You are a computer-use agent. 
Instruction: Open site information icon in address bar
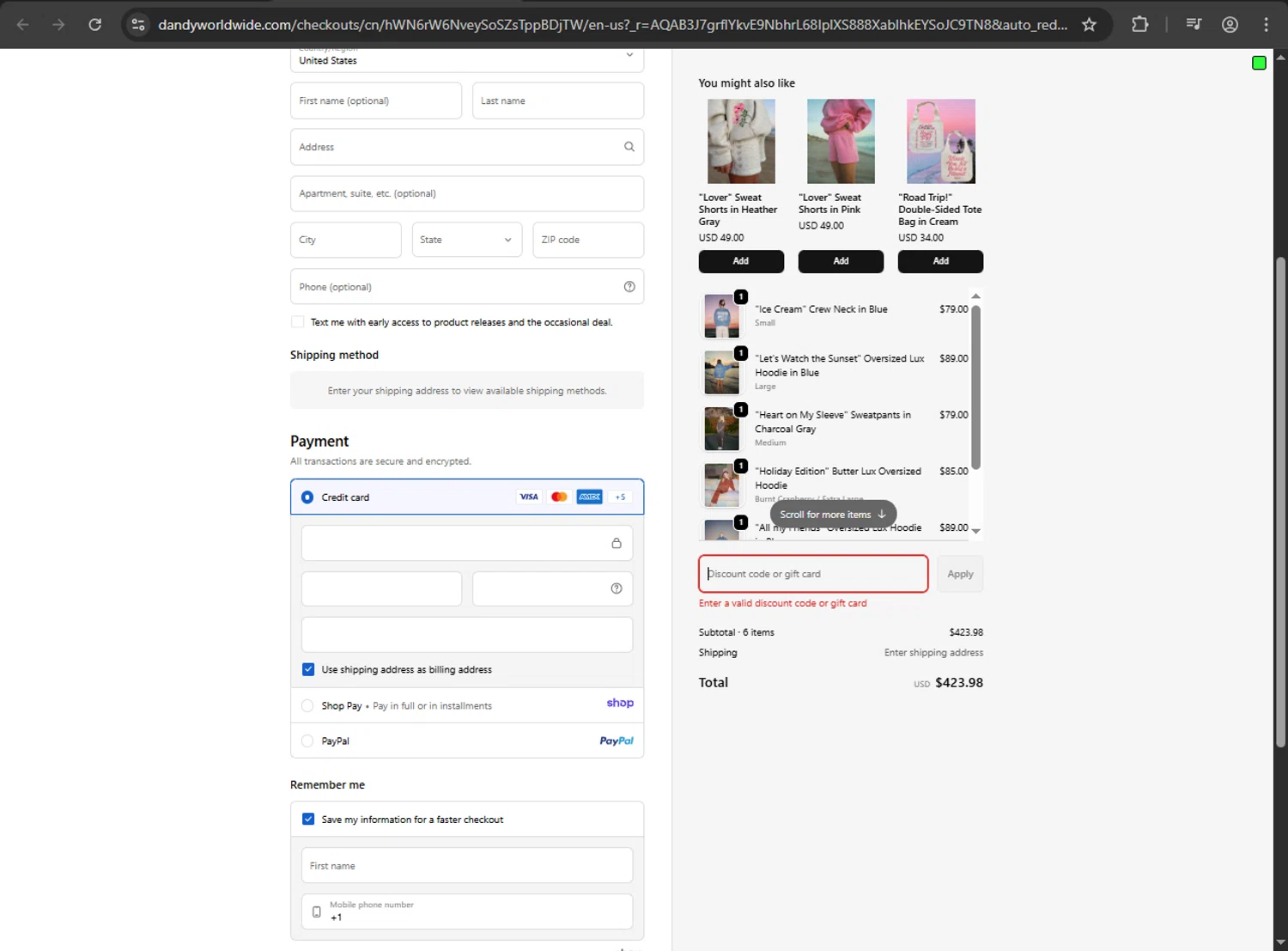point(138,24)
